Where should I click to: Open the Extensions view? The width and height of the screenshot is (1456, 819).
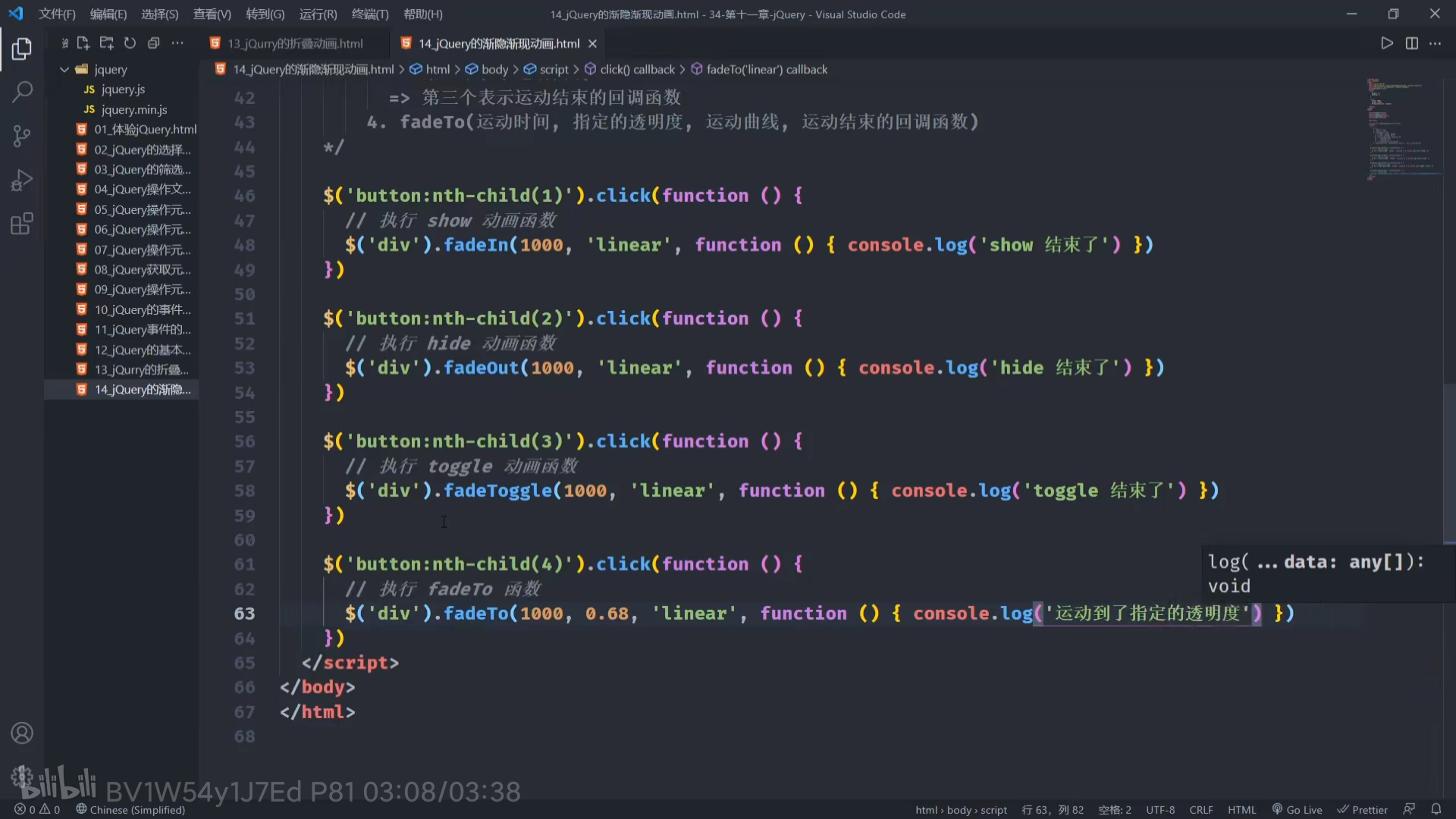pyautogui.click(x=22, y=224)
